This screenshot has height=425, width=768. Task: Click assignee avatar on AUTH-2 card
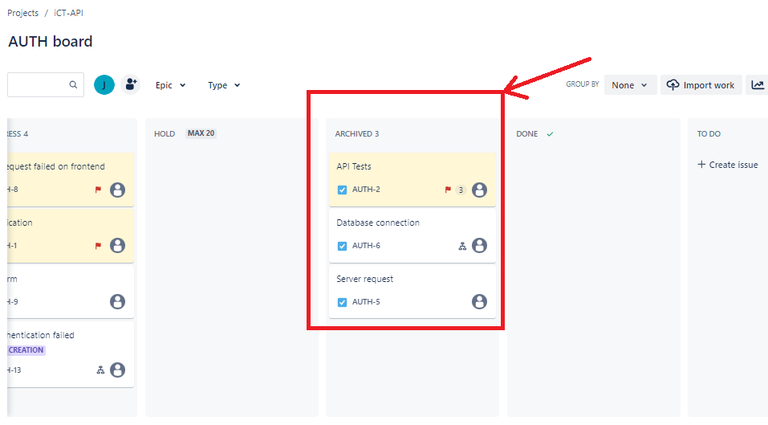coord(480,189)
